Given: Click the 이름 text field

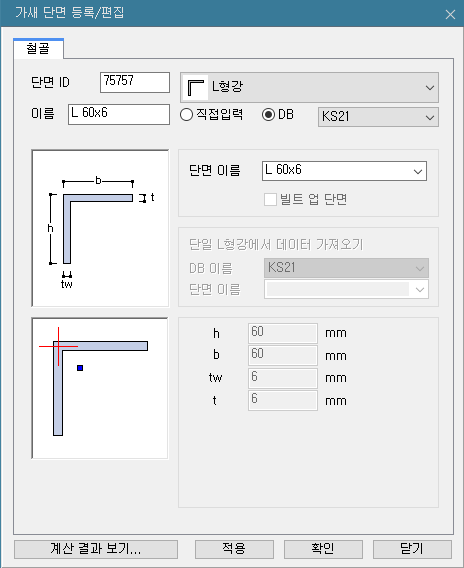Looking at the screenshot, I should pos(119,114).
